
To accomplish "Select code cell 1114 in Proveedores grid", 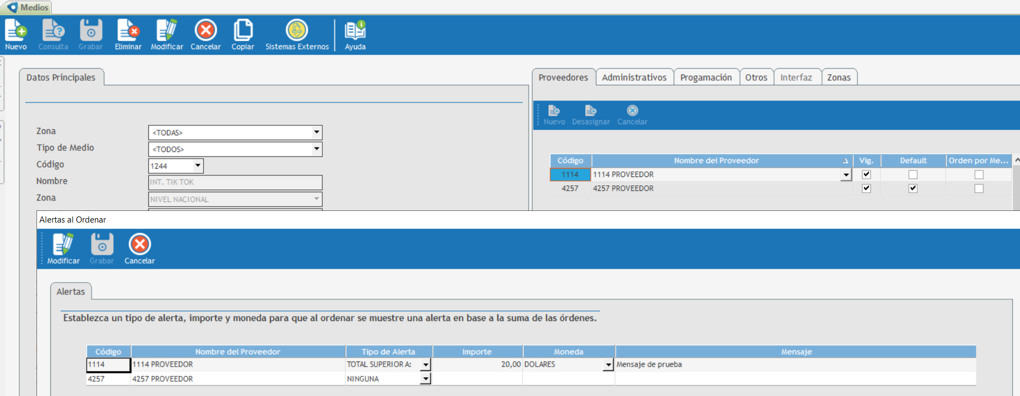I will 570,175.
